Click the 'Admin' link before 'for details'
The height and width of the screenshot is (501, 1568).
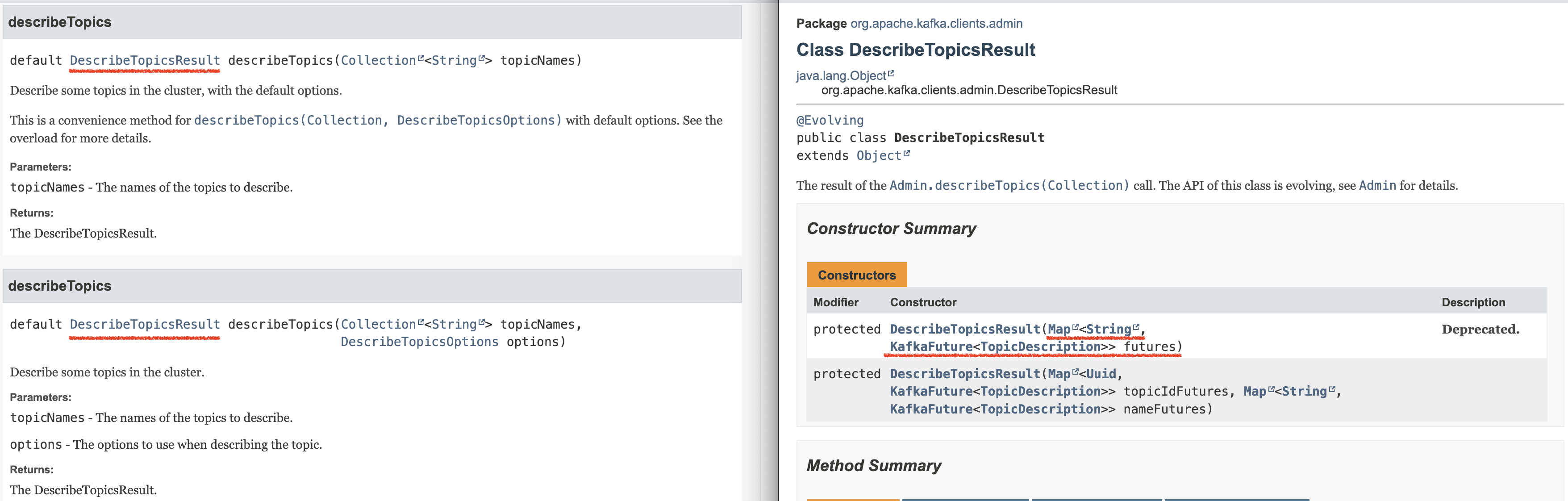(1377, 185)
